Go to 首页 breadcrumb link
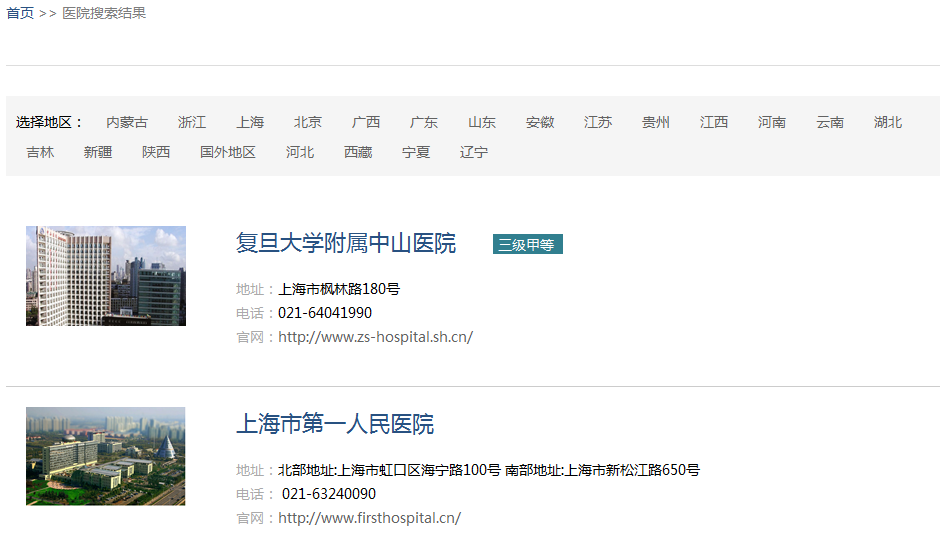The image size is (940, 541). (20, 13)
